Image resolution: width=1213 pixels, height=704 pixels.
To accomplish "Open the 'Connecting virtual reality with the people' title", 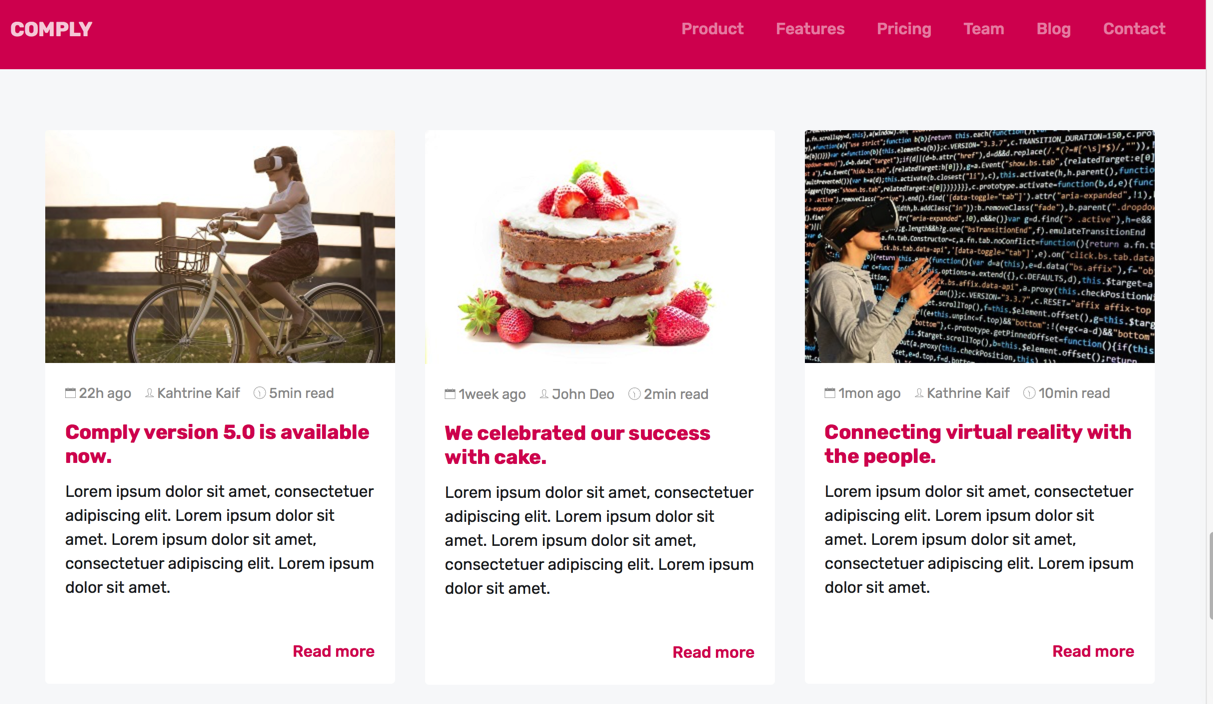I will point(977,444).
